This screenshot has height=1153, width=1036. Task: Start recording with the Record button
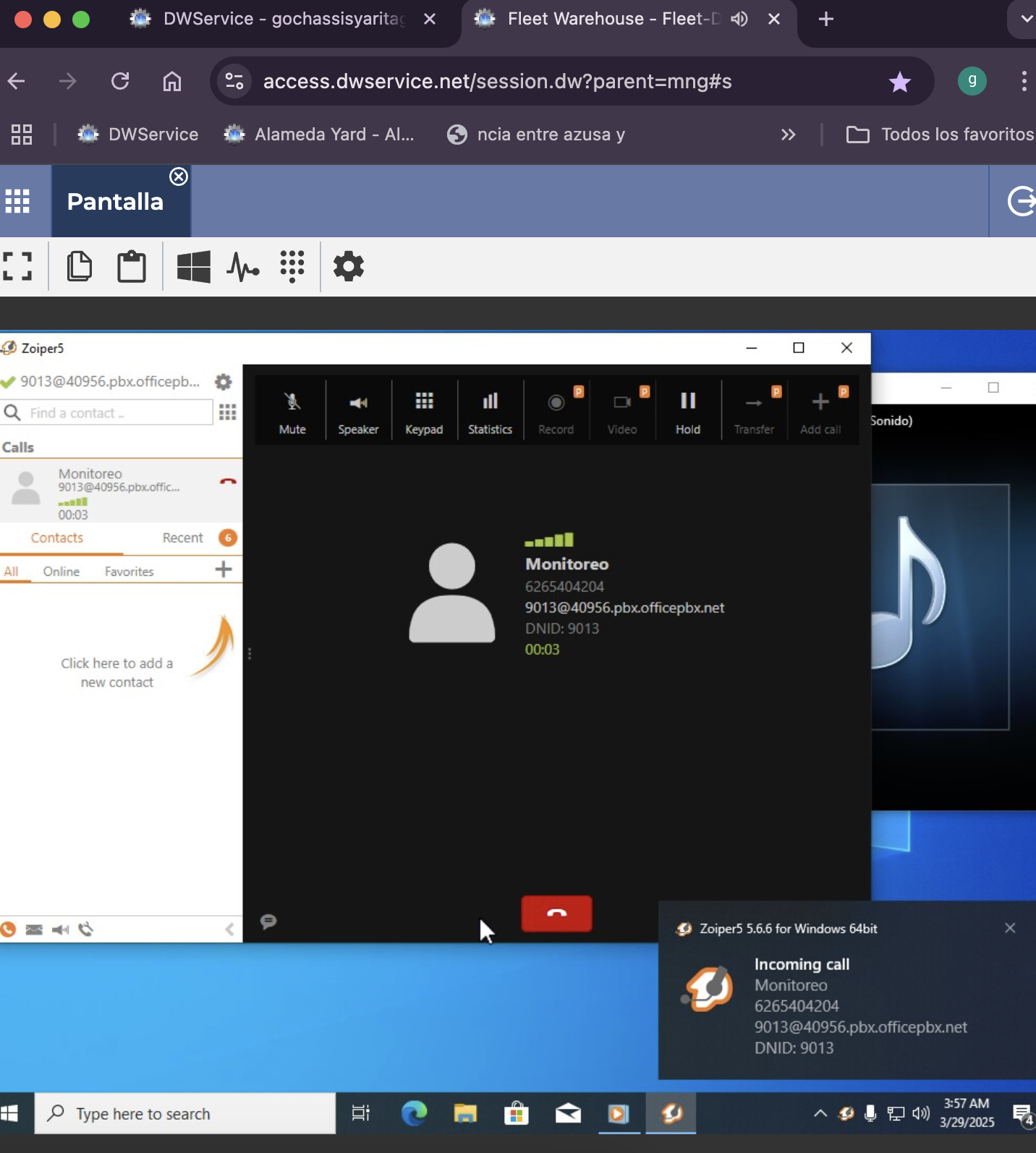point(556,412)
